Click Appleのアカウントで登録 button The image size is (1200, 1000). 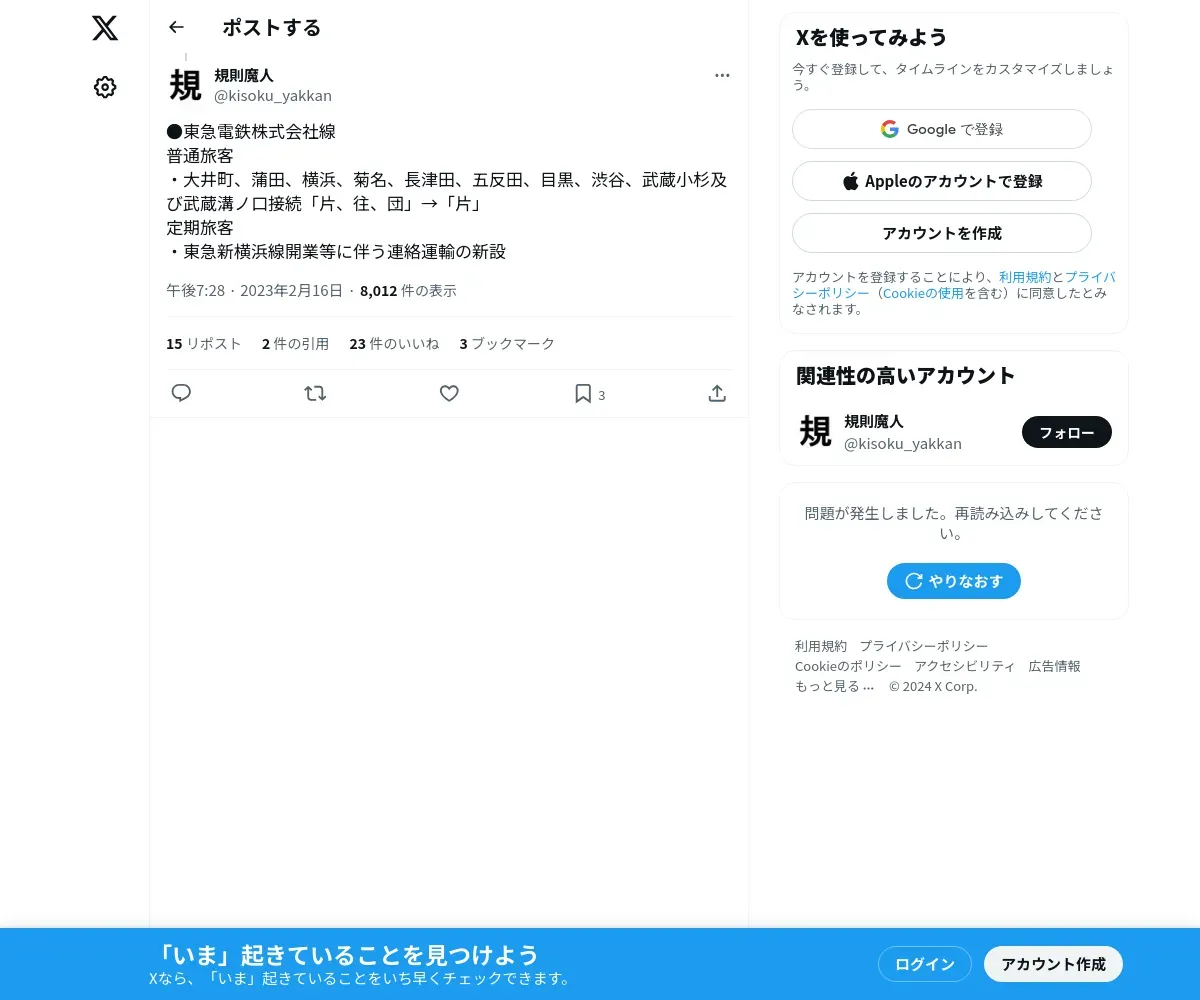pyautogui.click(x=942, y=181)
